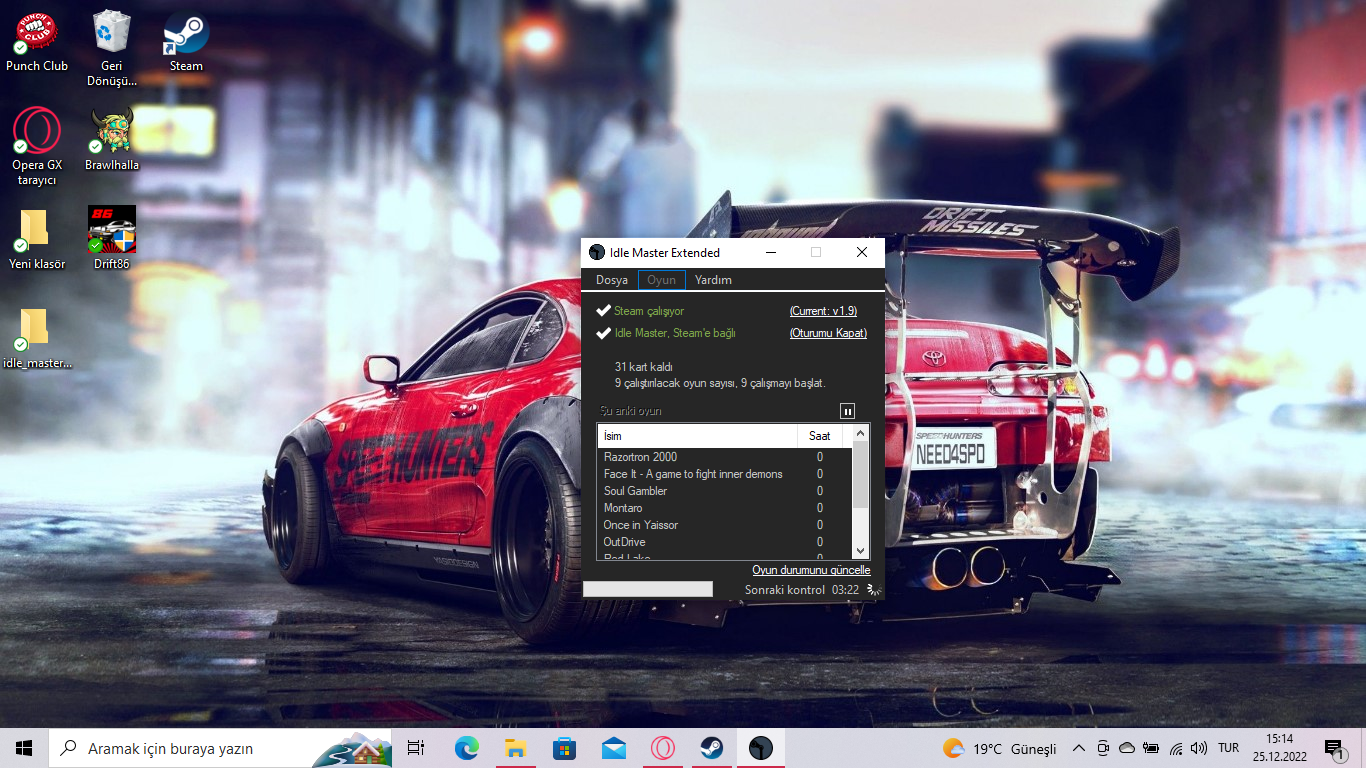The width and height of the screenshot is (1366, 768).
Task: Sort the list by the Saat column header
Action: click(820, 436)
